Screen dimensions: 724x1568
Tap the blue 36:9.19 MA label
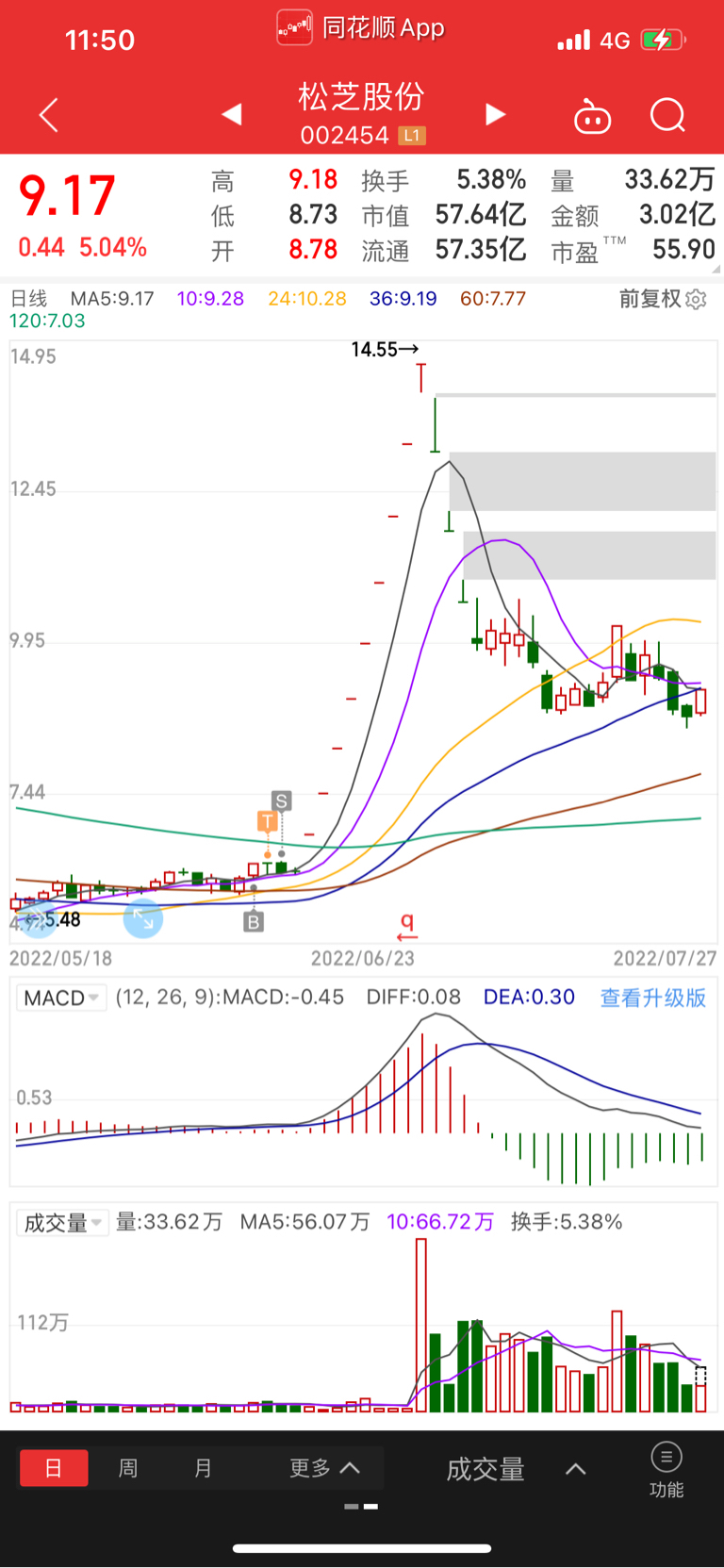tap(403, 299)
